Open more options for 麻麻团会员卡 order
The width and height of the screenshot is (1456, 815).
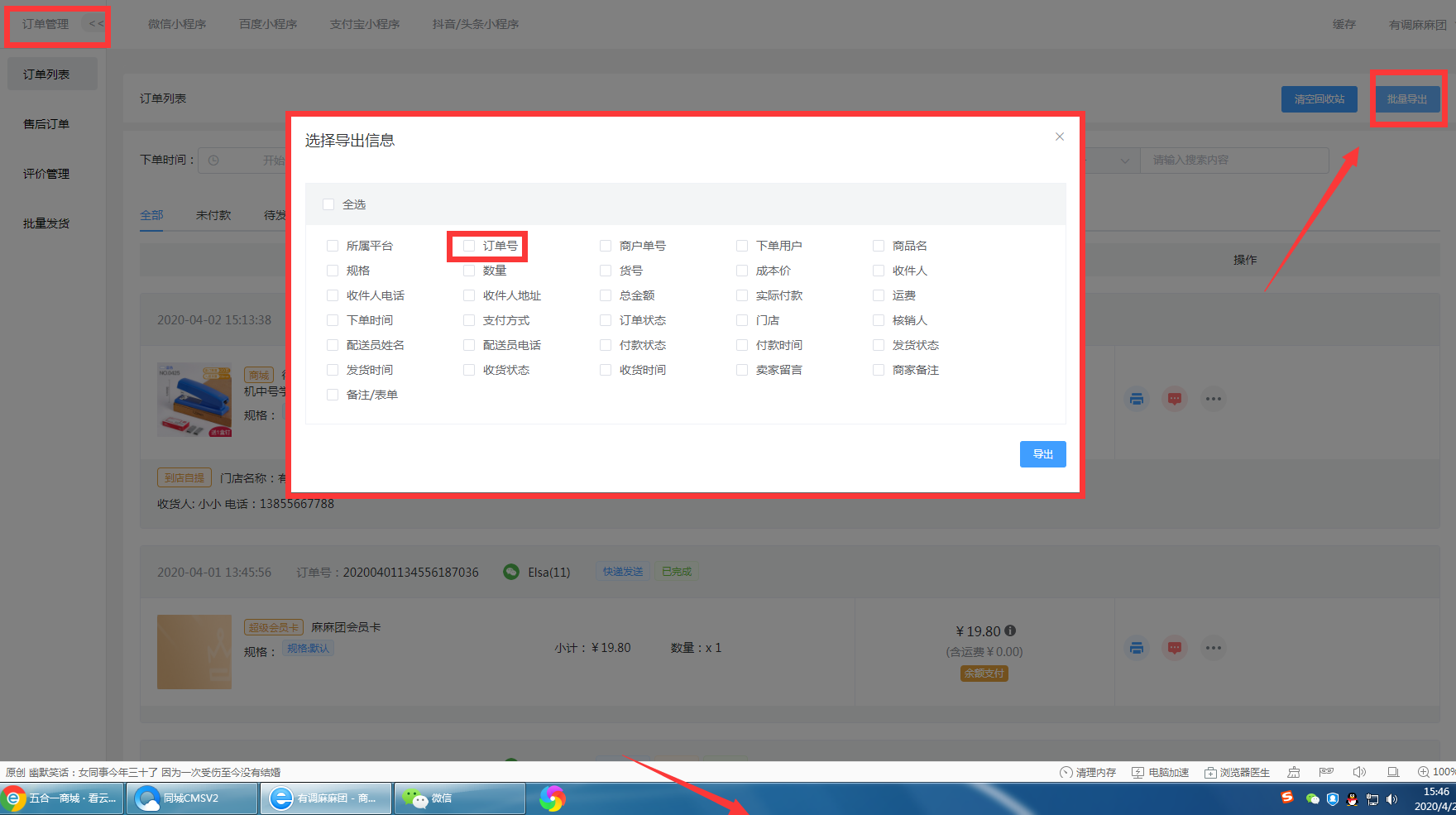pos(1214,648)
